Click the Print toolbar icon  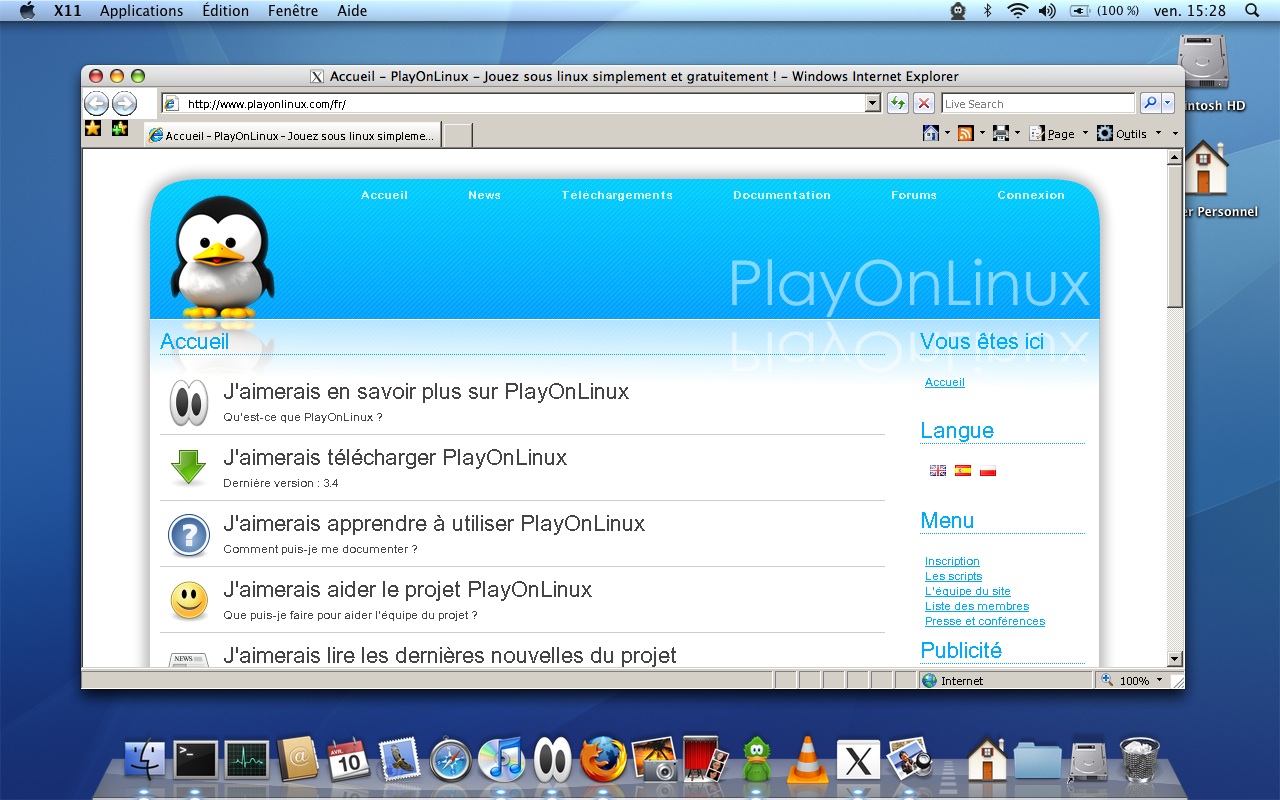tap(1000, 133)
